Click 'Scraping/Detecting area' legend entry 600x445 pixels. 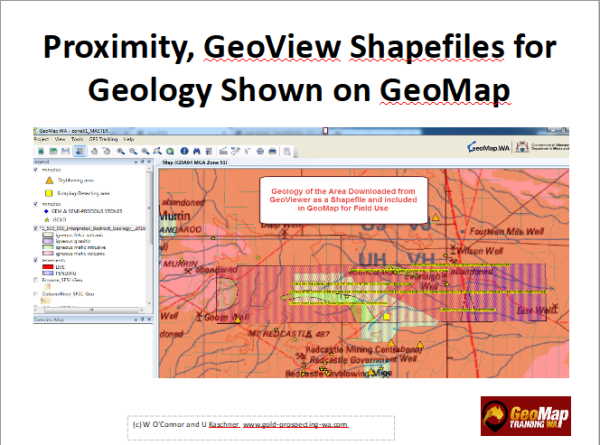tap(83, 193)
